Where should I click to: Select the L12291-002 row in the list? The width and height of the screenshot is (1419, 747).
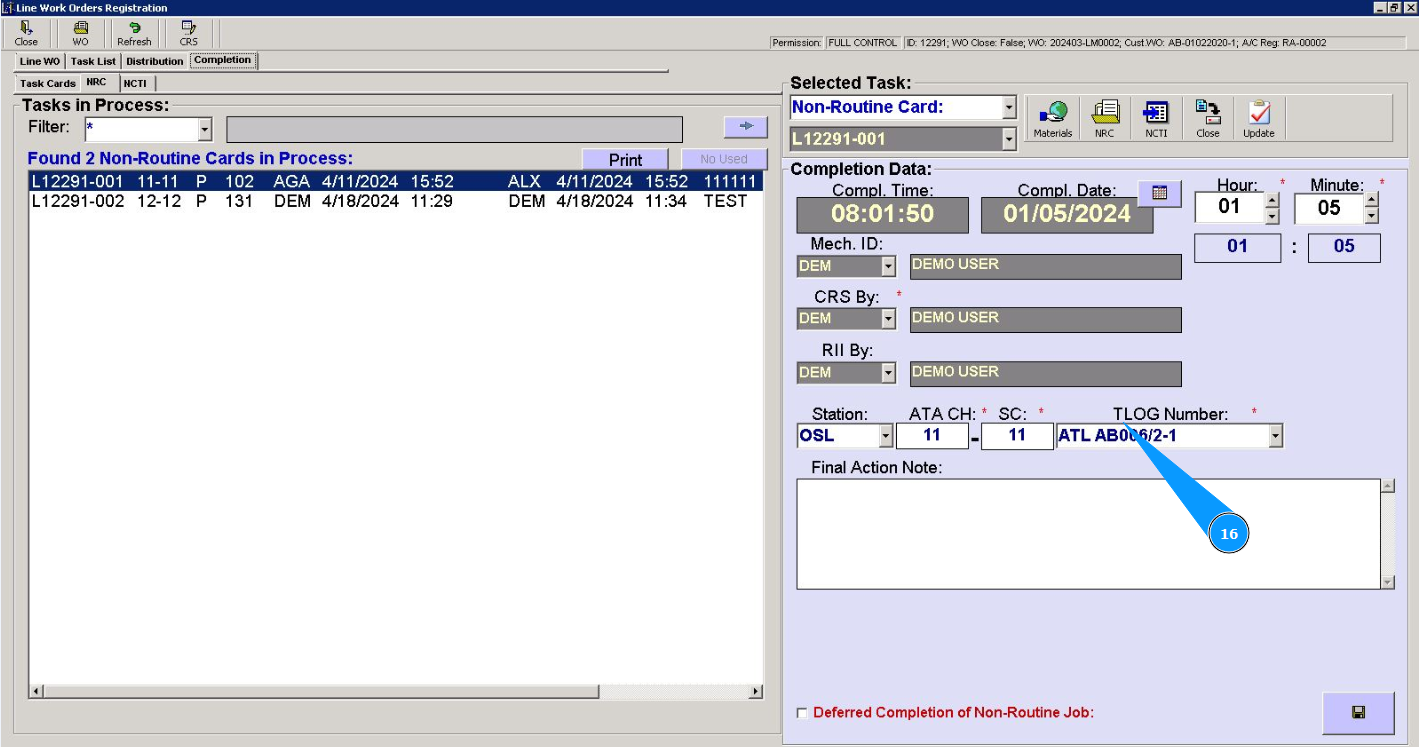pyautogui.click(x=390, y=201)
